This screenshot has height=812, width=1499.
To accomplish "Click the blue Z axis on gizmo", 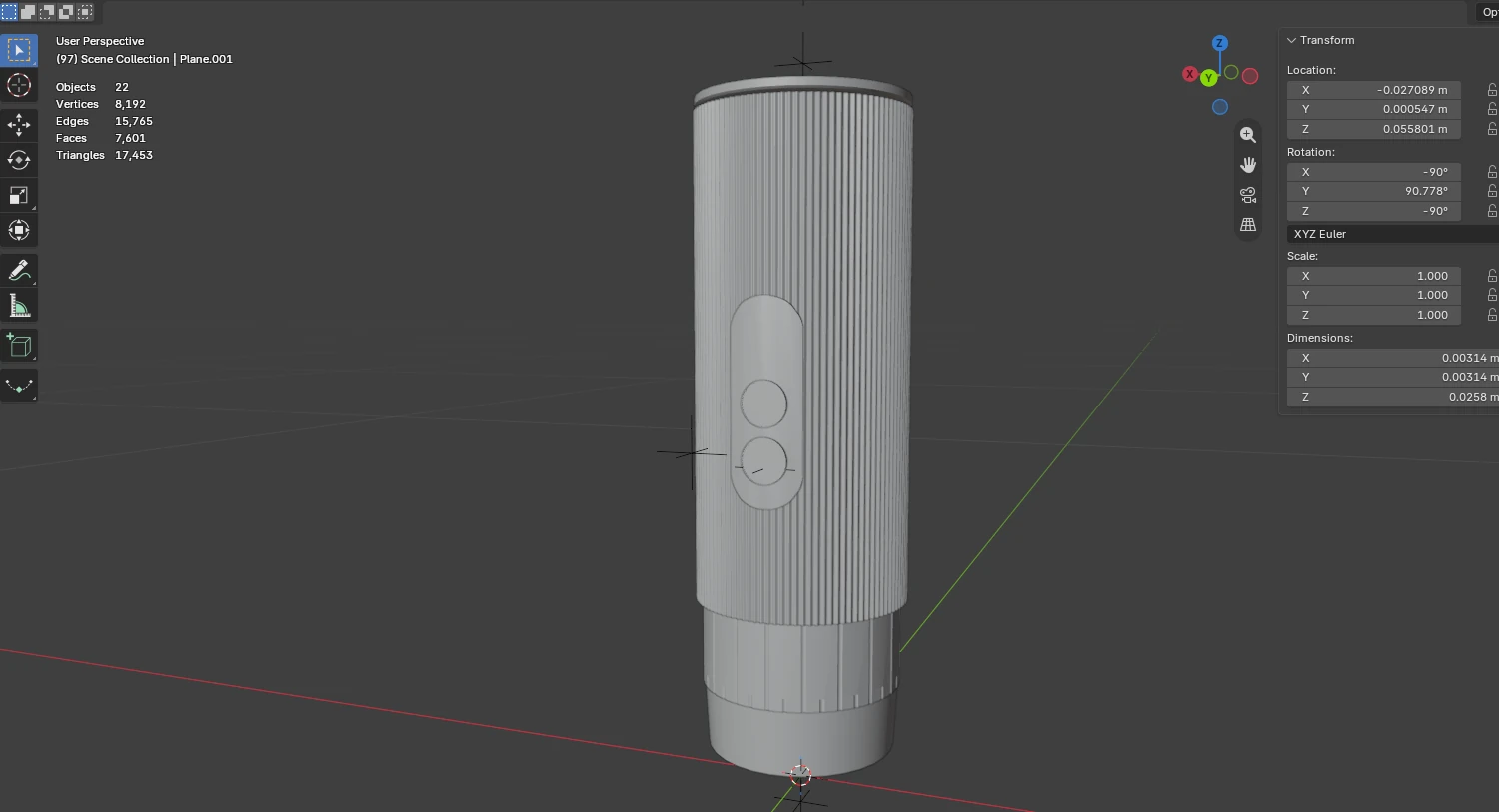I will point(1219,43).
